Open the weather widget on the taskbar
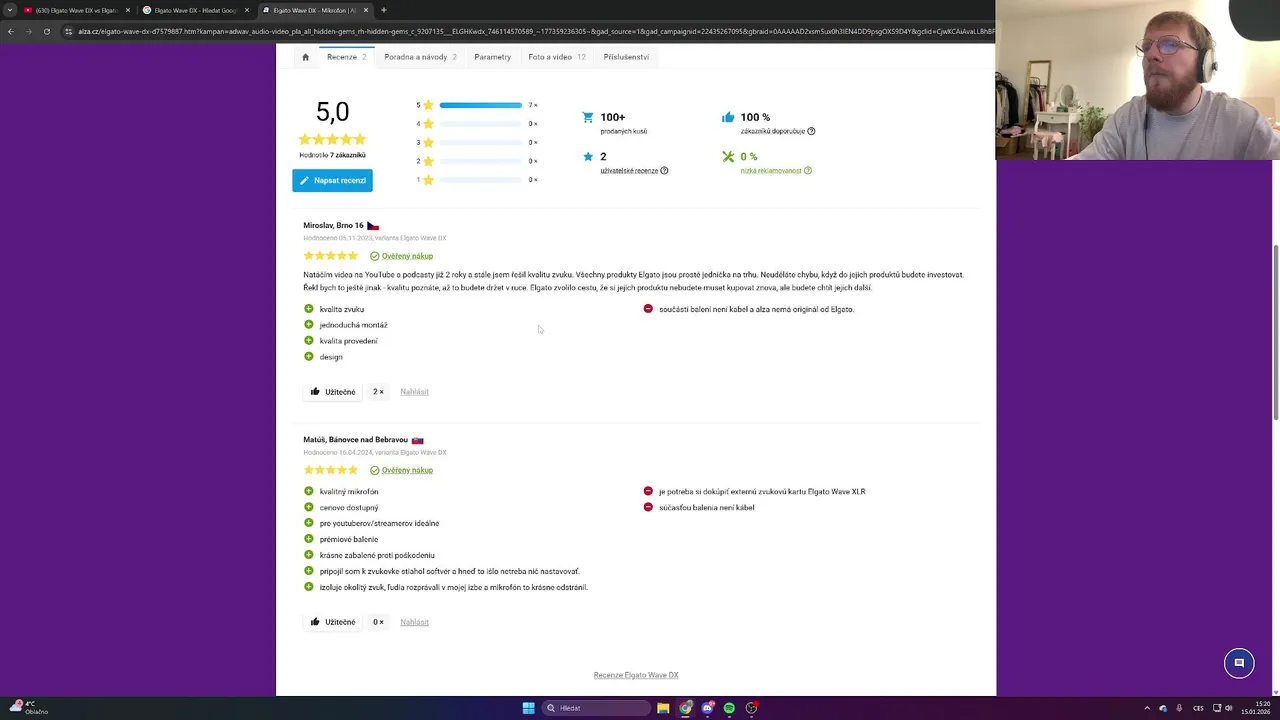This screenshot has height=720, width=1280. 28,708
